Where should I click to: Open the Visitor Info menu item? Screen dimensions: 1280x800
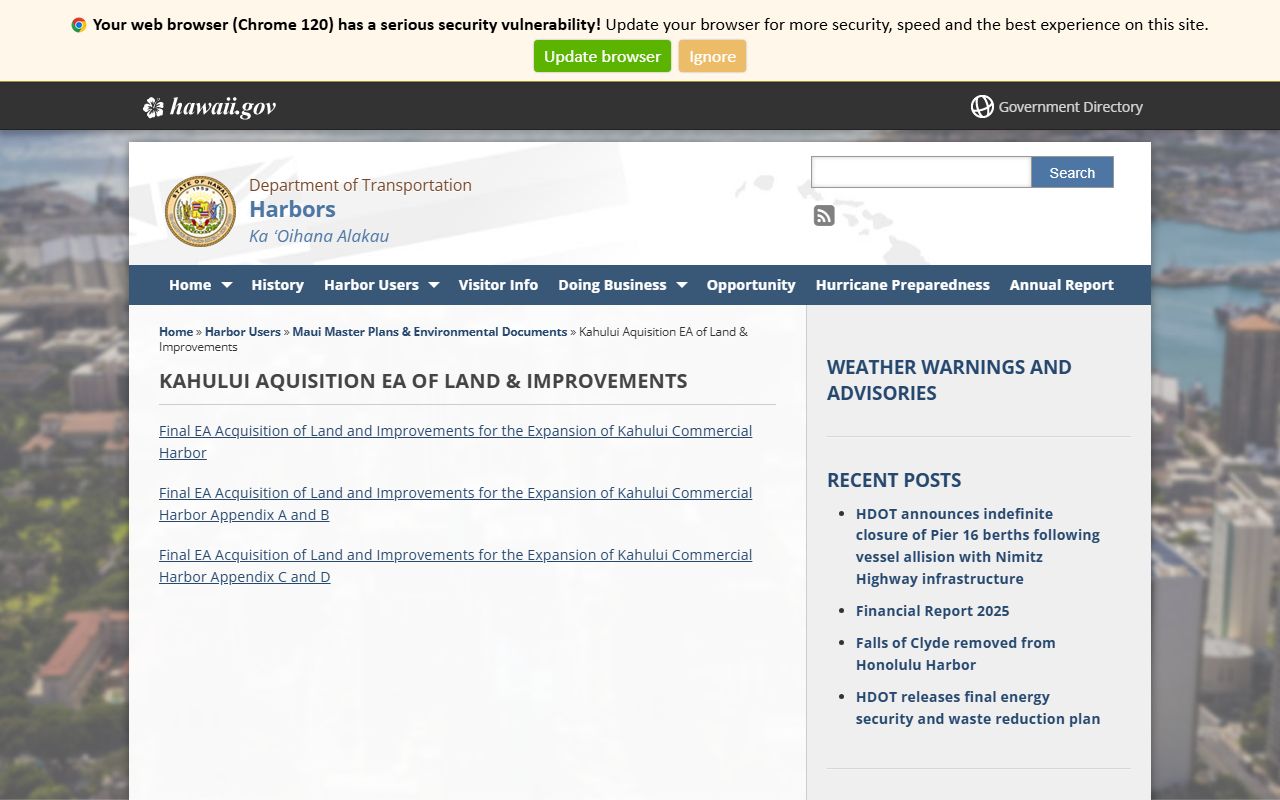pyautogui.click(x=498, y=285)
